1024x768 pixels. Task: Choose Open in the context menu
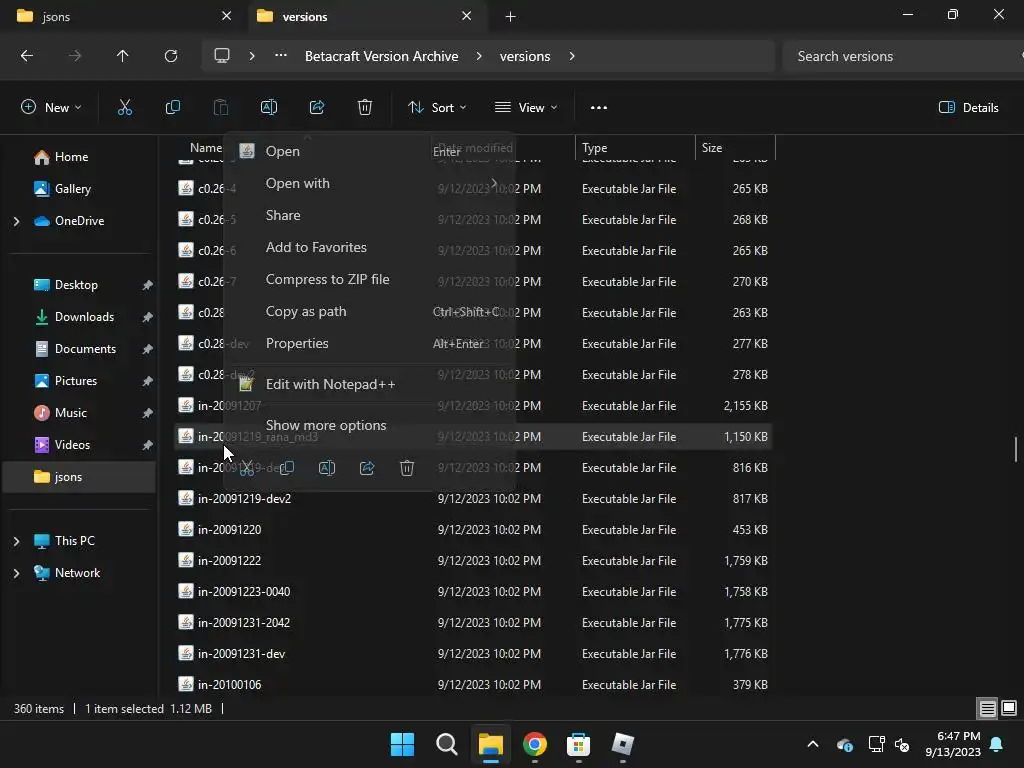point(369,152)
